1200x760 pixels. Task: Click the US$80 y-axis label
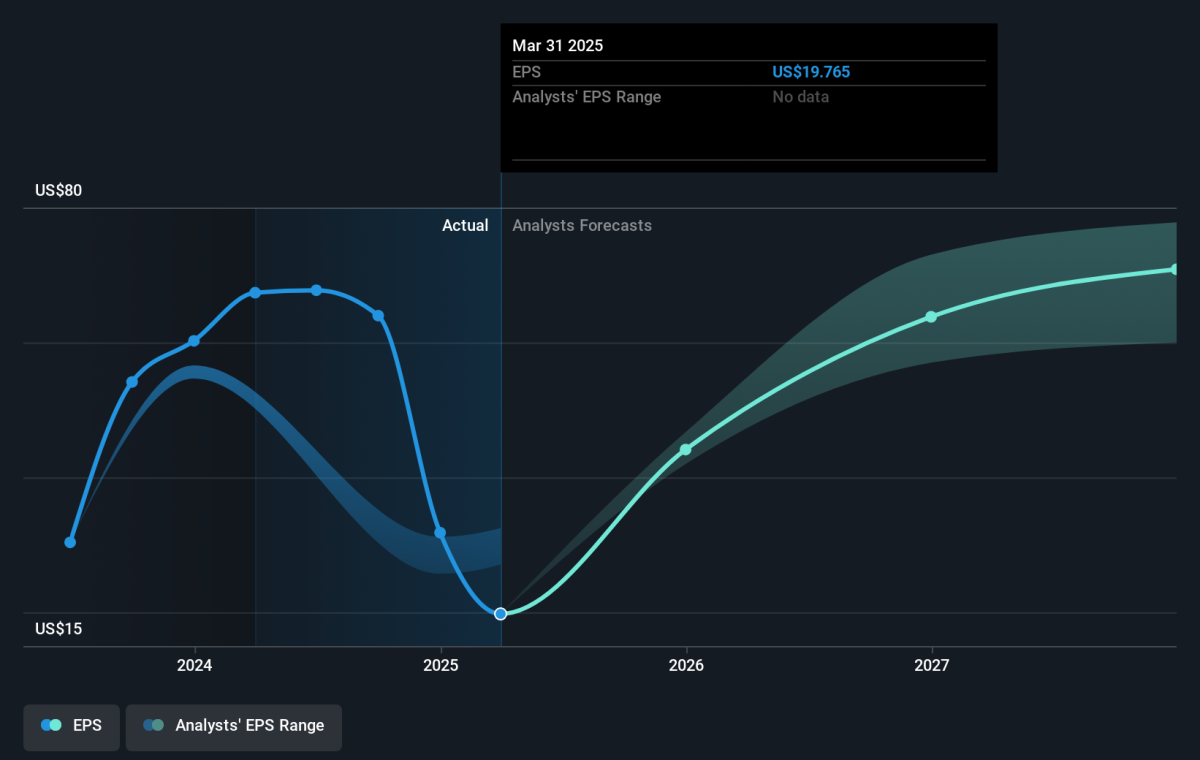pyautogui.click(x=58, y=191)
